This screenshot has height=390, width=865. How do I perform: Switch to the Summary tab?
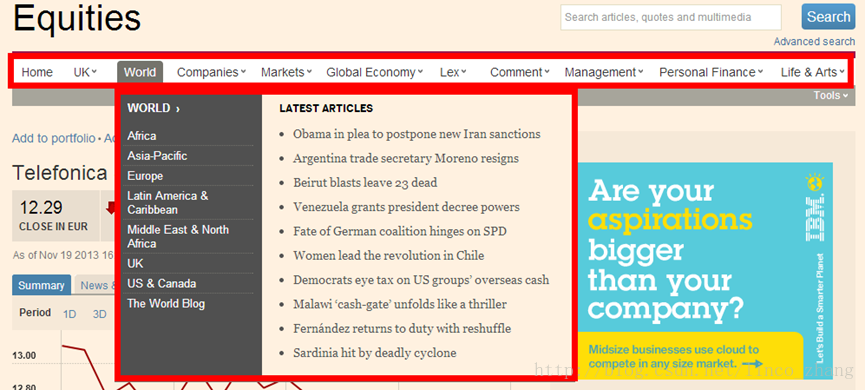click(x=41, y=285)
